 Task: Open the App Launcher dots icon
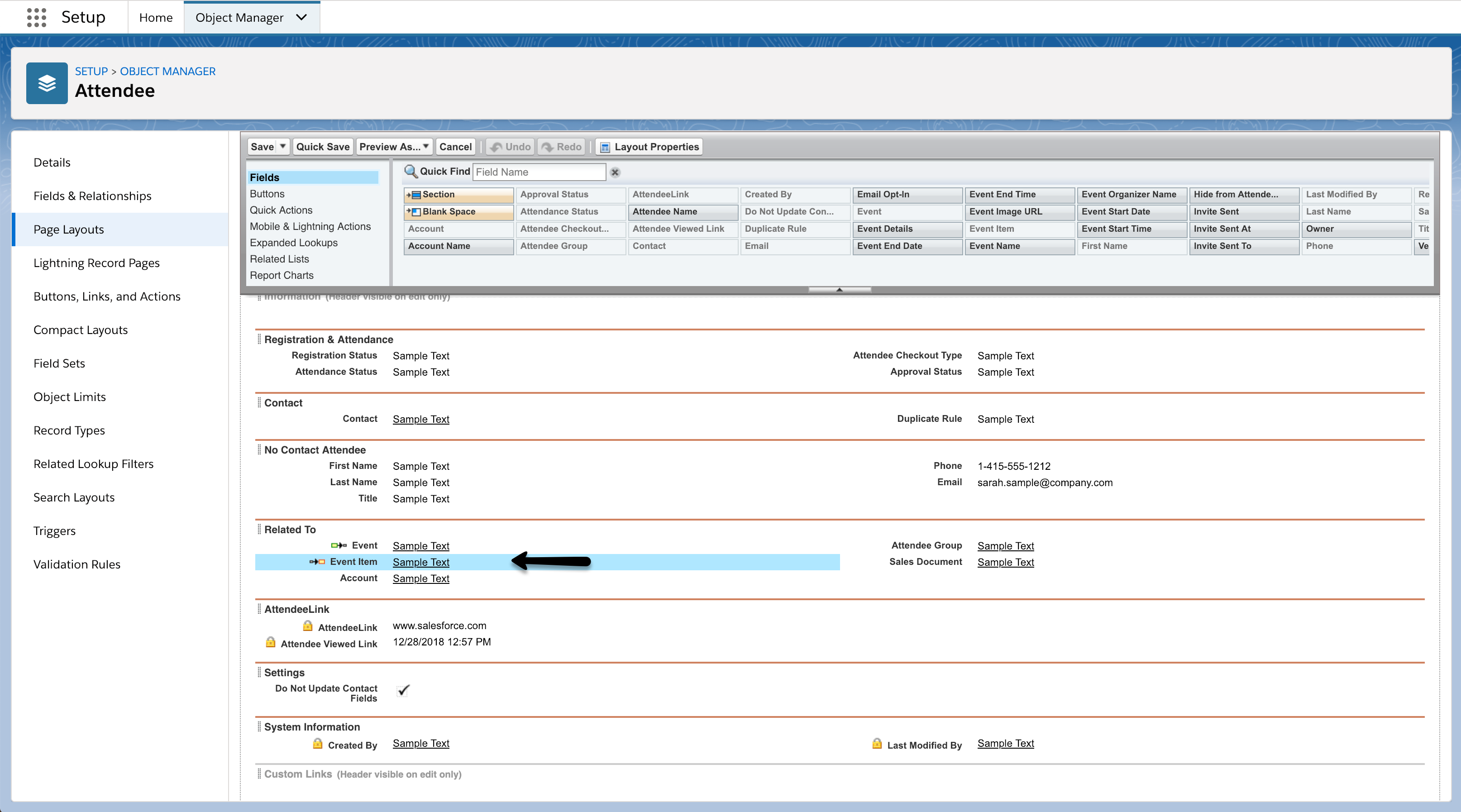tap(36, 17)
